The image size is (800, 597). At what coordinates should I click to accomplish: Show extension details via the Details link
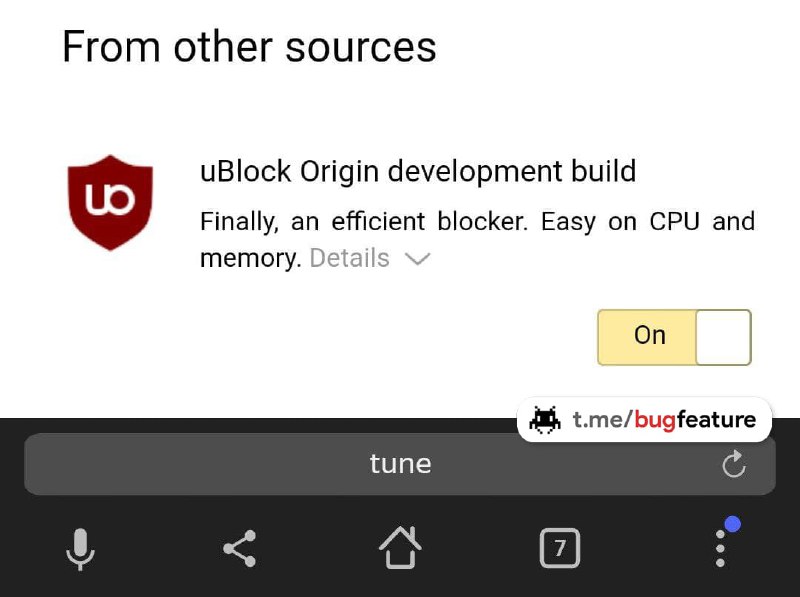click(349, 258)
